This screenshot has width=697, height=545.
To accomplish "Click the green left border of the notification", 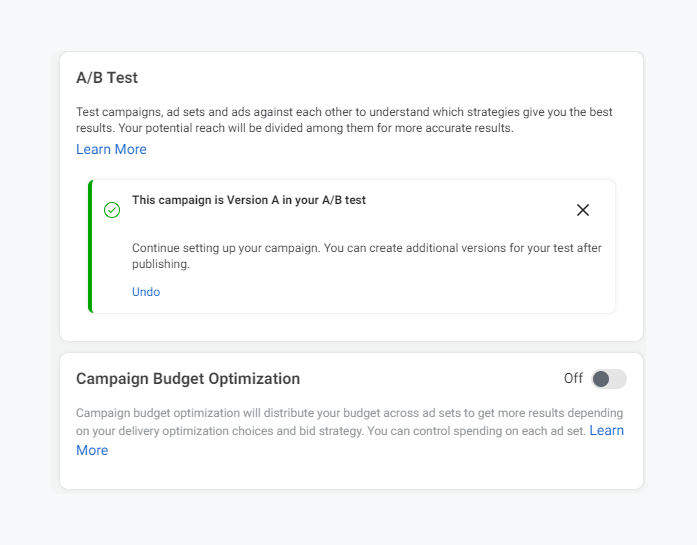I will (90, 247).
